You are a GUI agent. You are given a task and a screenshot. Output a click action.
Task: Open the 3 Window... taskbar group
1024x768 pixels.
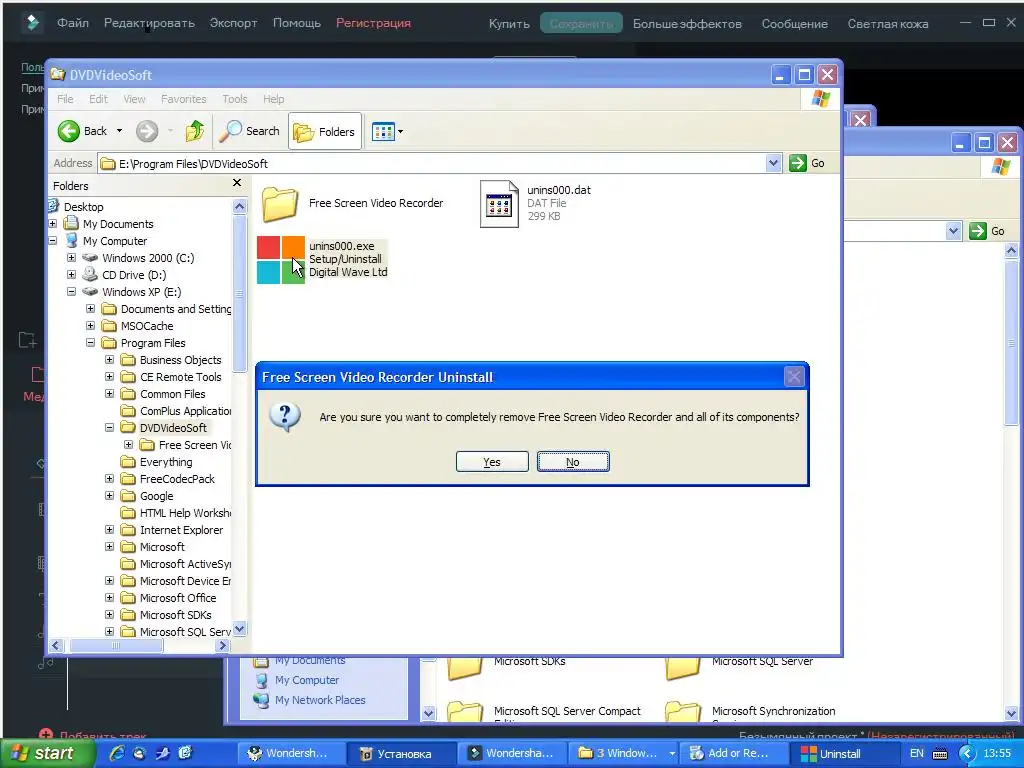[x=622, y=754]
